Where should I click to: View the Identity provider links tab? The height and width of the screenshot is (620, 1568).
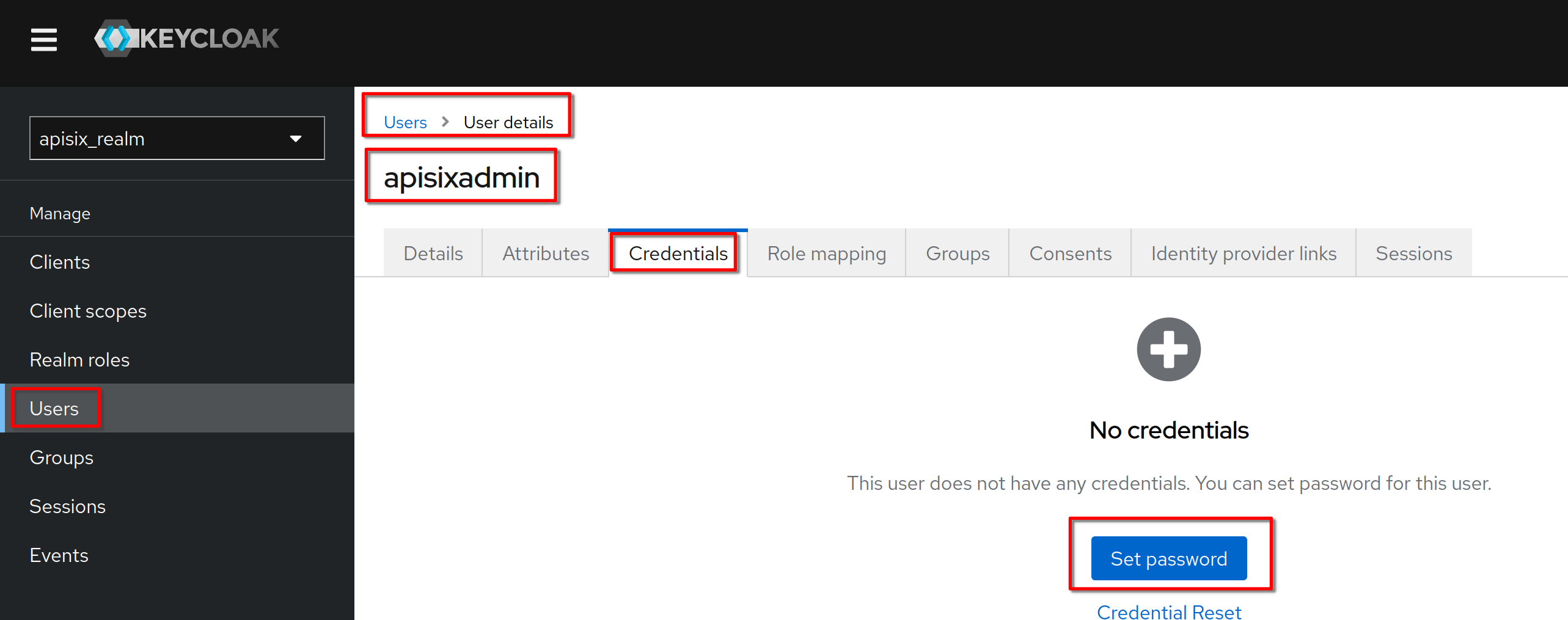1244,253
